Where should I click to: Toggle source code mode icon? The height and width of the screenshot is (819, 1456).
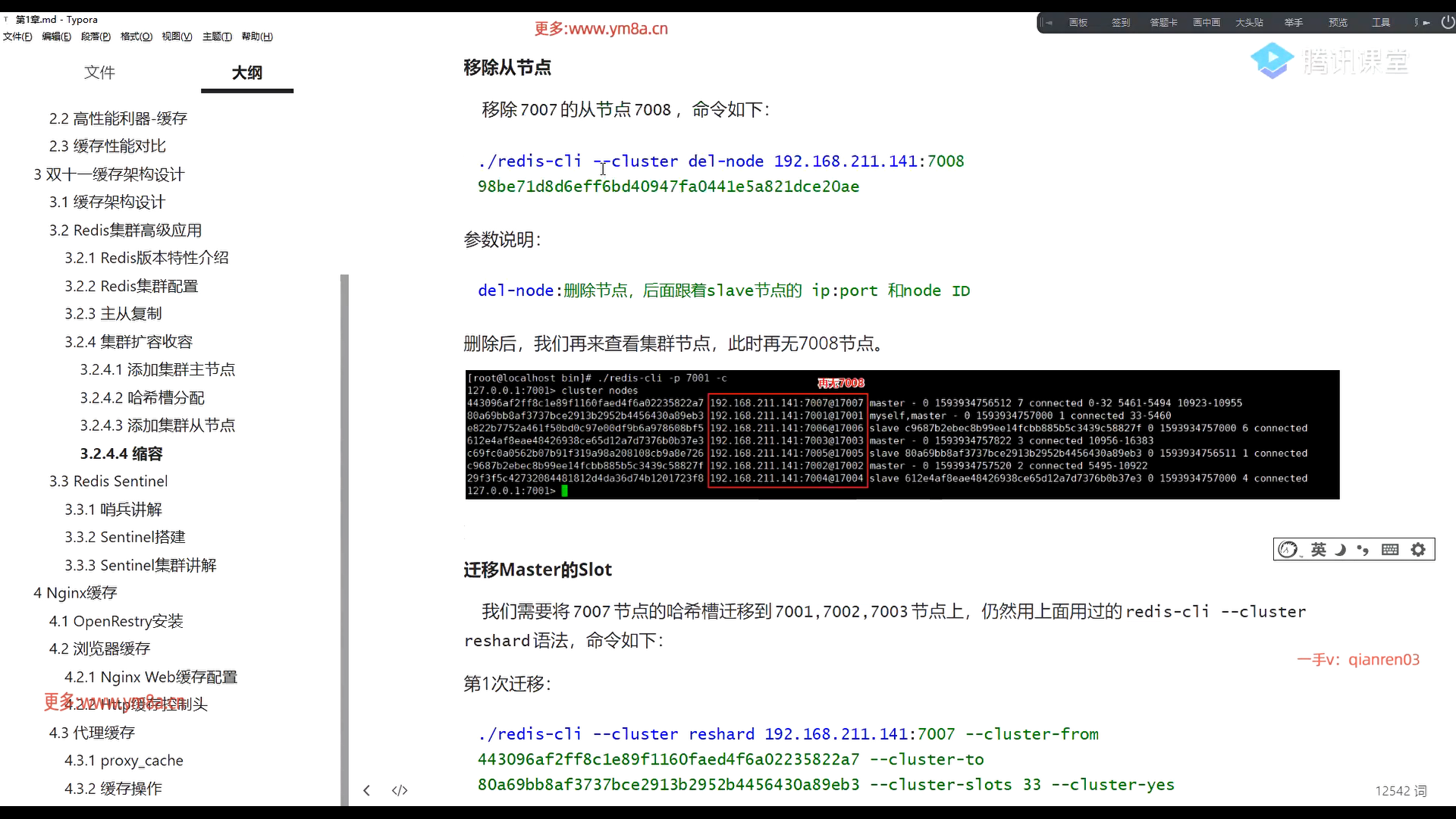[x=400, y=790]
